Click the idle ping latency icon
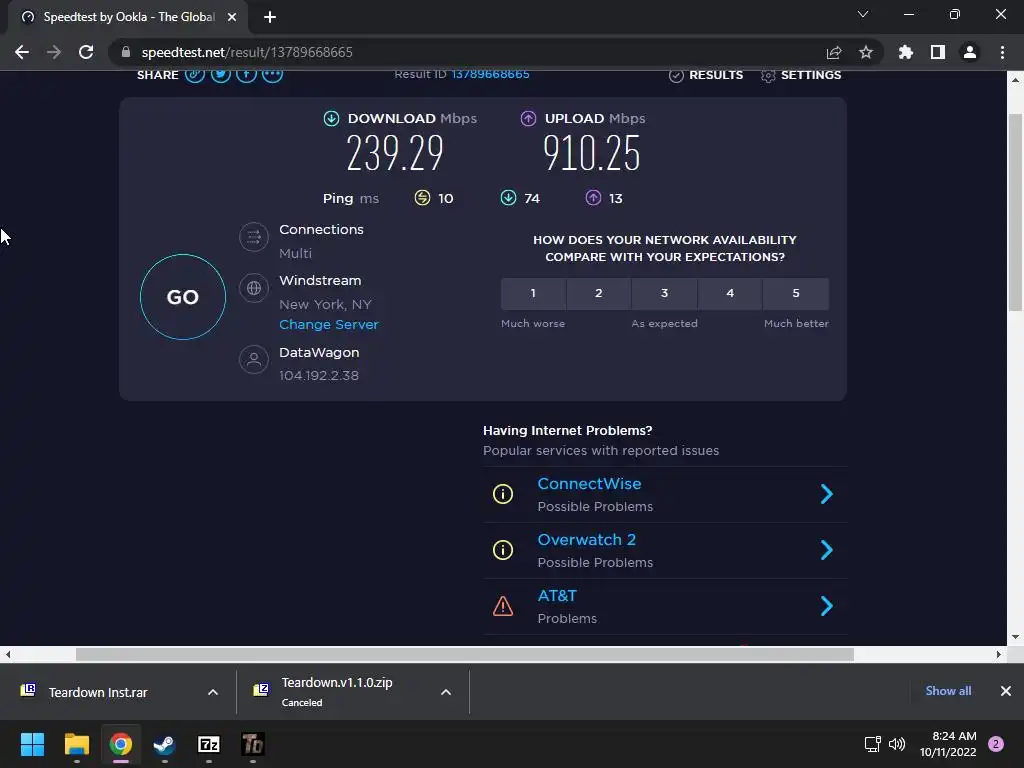Screen dimensions: 1024x768 [423, 197]
